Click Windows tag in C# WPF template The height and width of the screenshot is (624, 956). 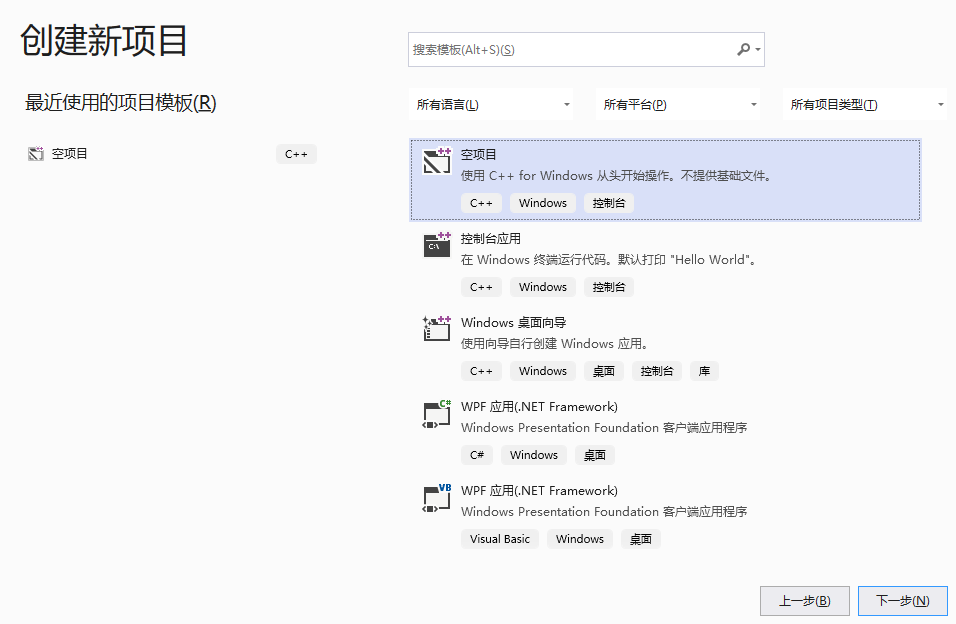pyautogui.click(x=533, y=455)
